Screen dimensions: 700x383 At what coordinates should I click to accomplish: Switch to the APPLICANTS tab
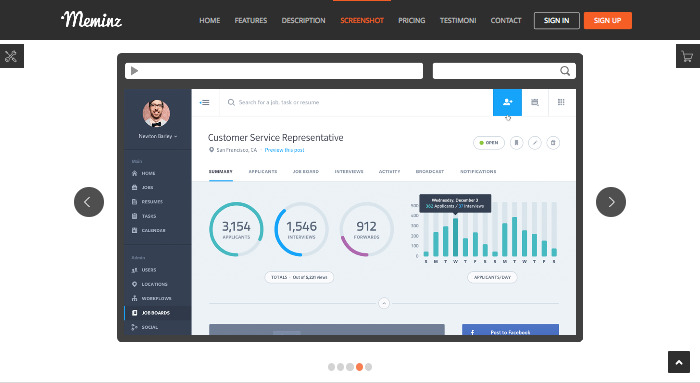click(x=263, y=172)
